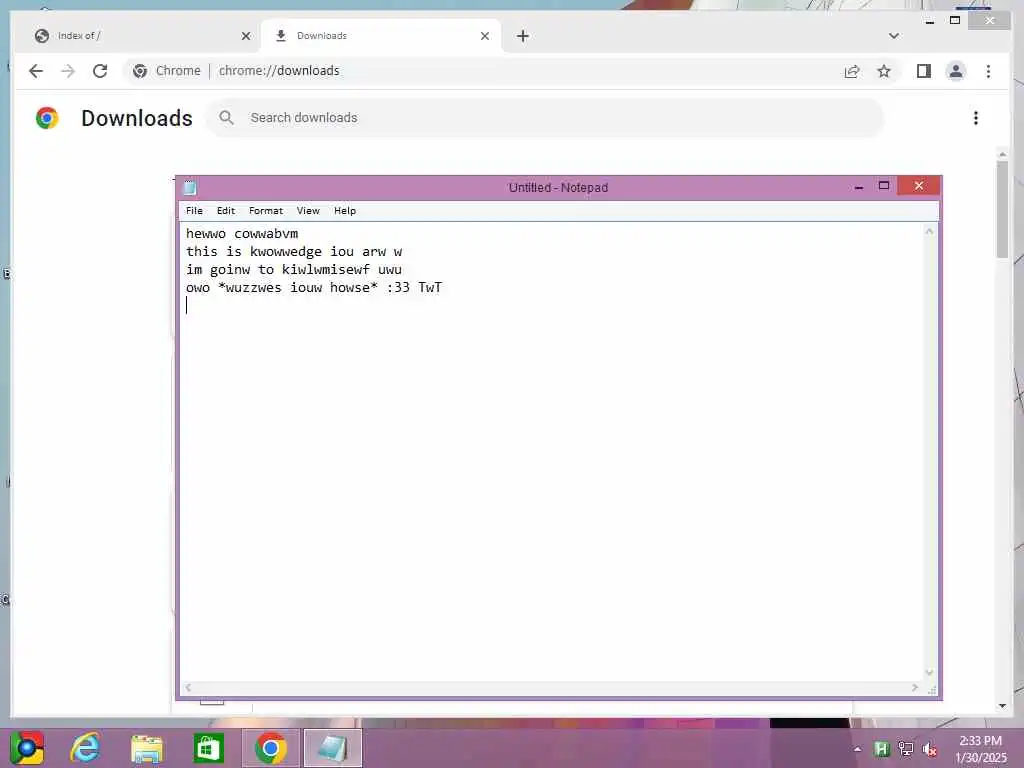Expand Chrome tab search chevron
This screenshot has width=1024, height=768.
[x=894, y=36]
